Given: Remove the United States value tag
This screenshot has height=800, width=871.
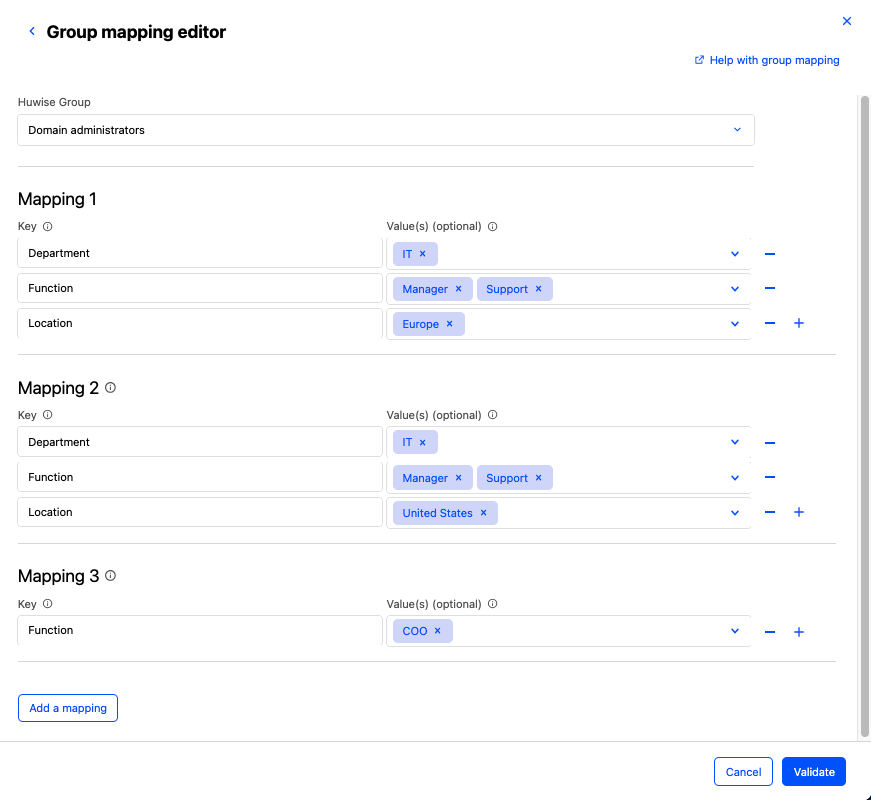Looking at the screenshot, I should pos(483,513).
